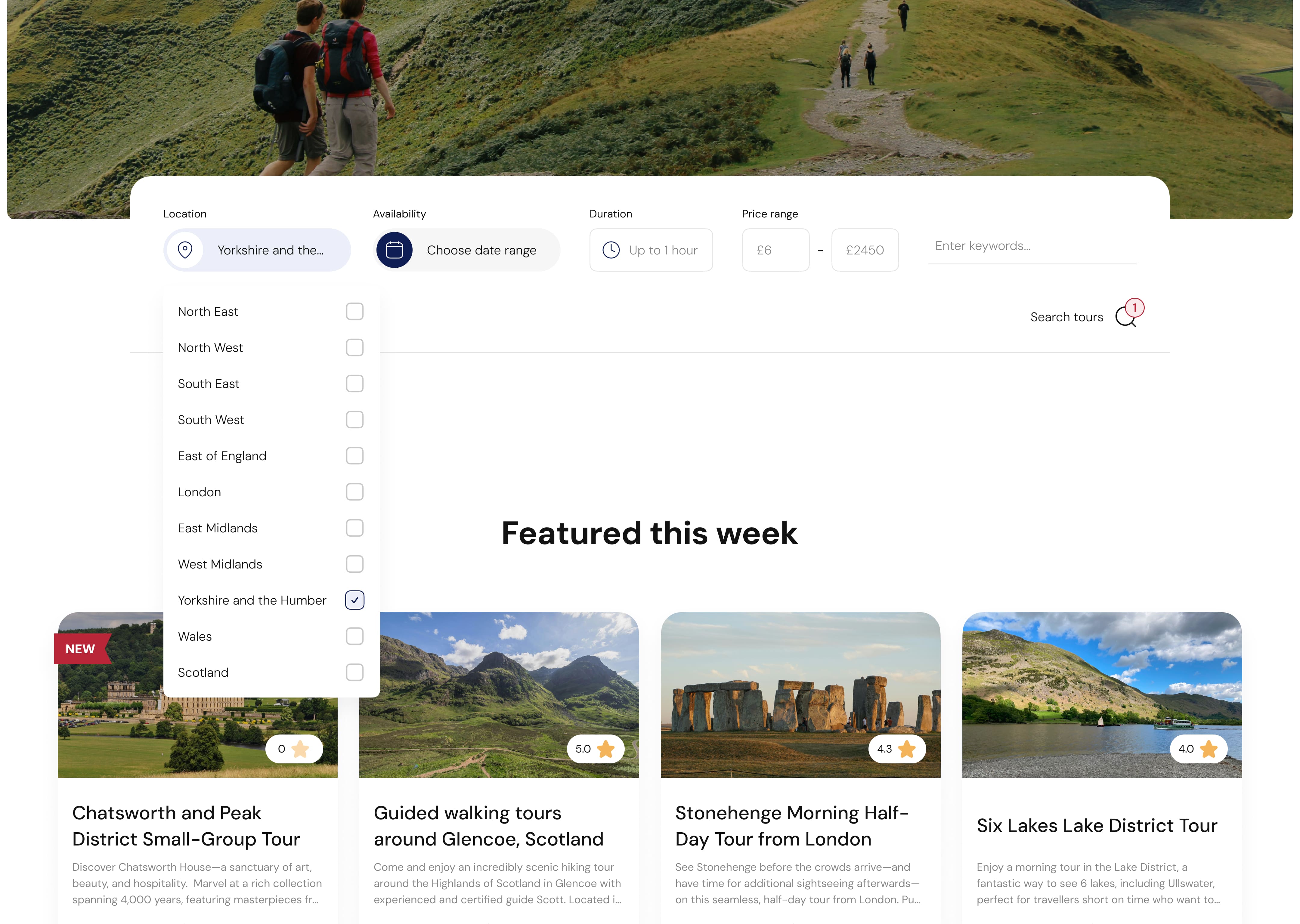
Task: Select North West option label
Action: point(210,348)
